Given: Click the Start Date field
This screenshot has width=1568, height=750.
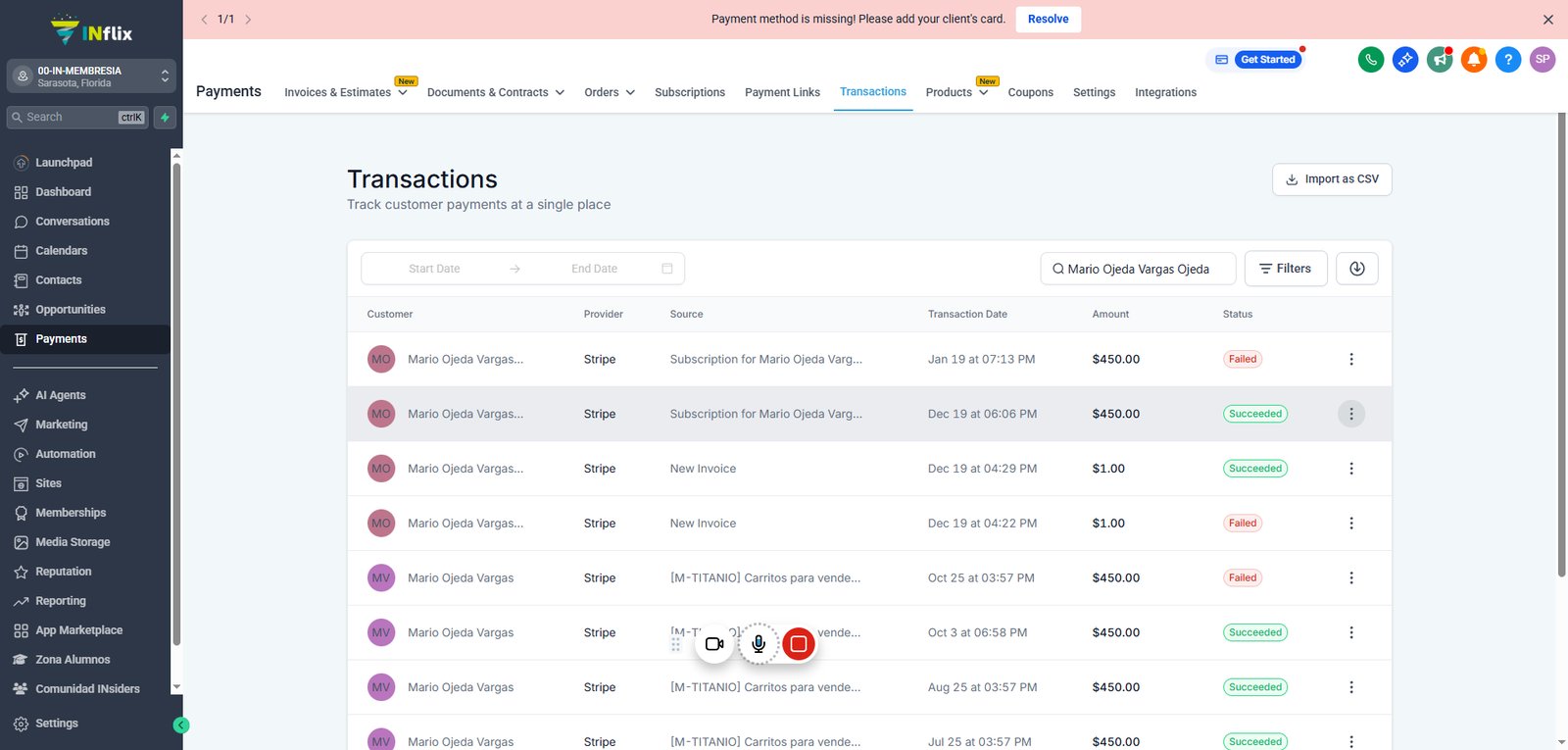Looking at the screenshot, I should tap(434, 269).
